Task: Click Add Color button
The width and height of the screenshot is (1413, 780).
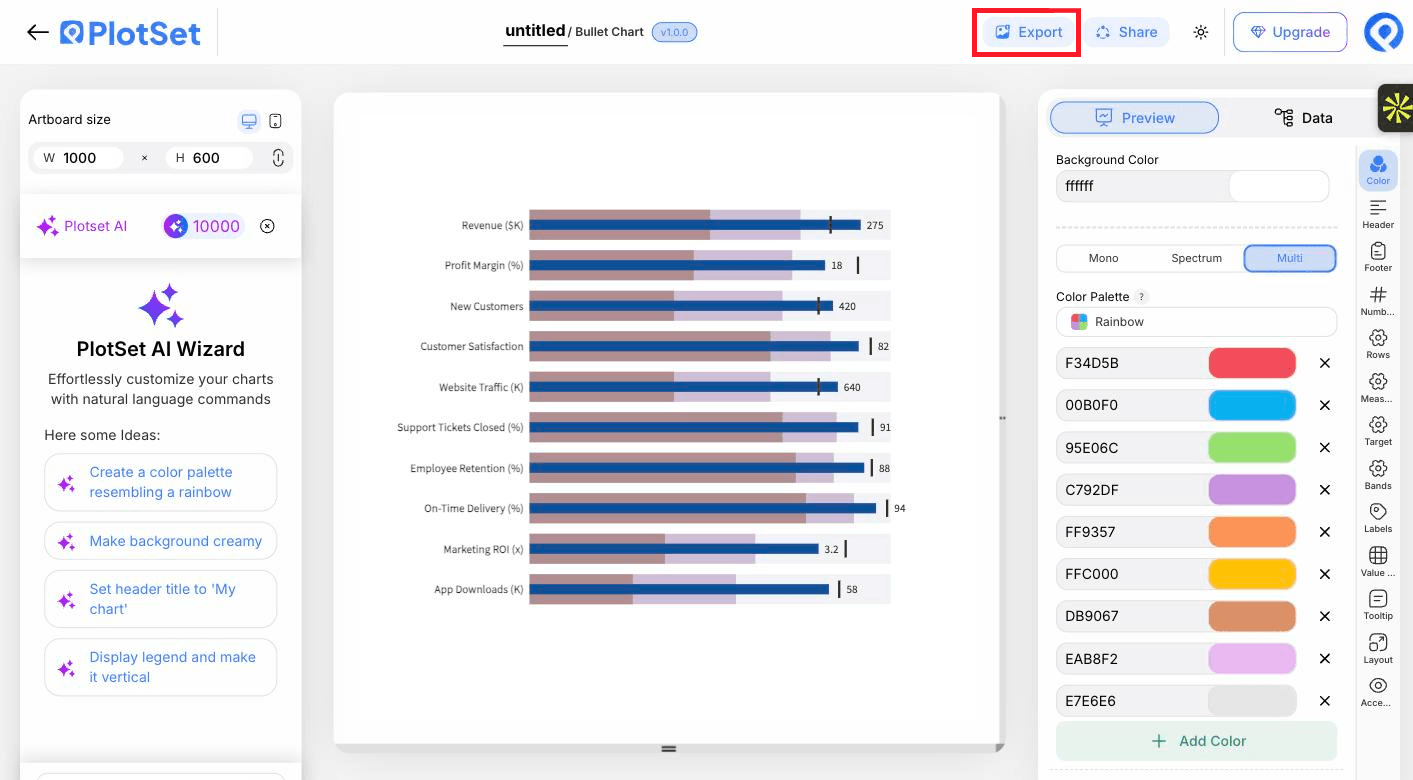Action: 1196,741
